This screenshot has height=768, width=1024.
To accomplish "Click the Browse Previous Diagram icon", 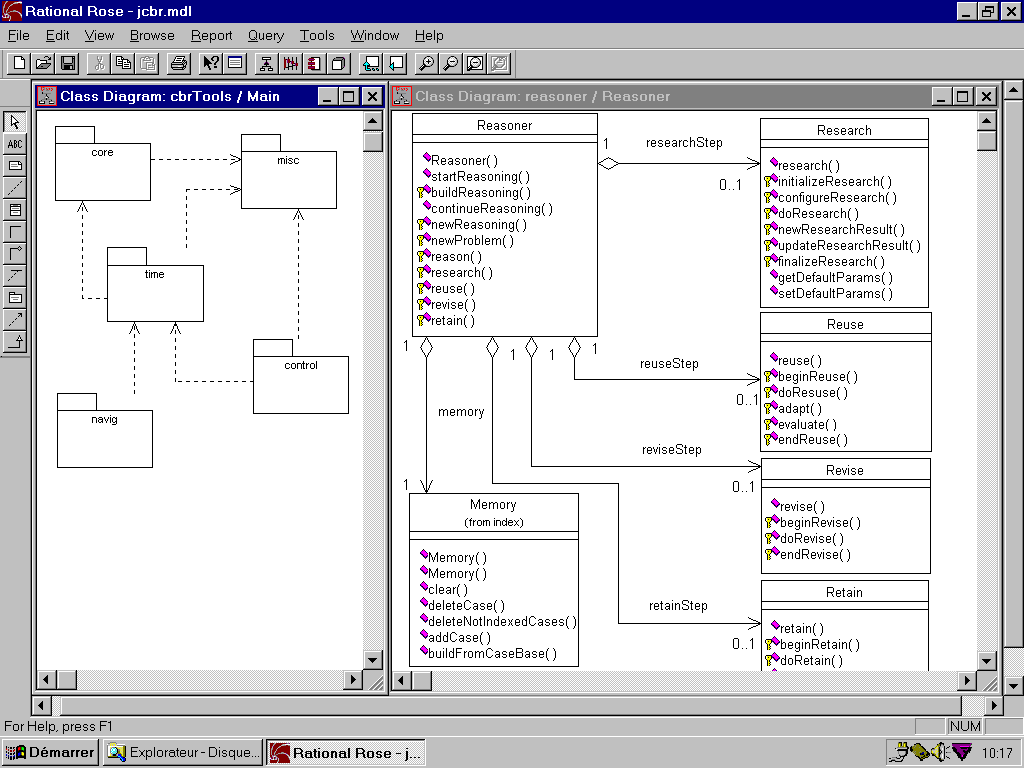I will (x=396, y=63).
